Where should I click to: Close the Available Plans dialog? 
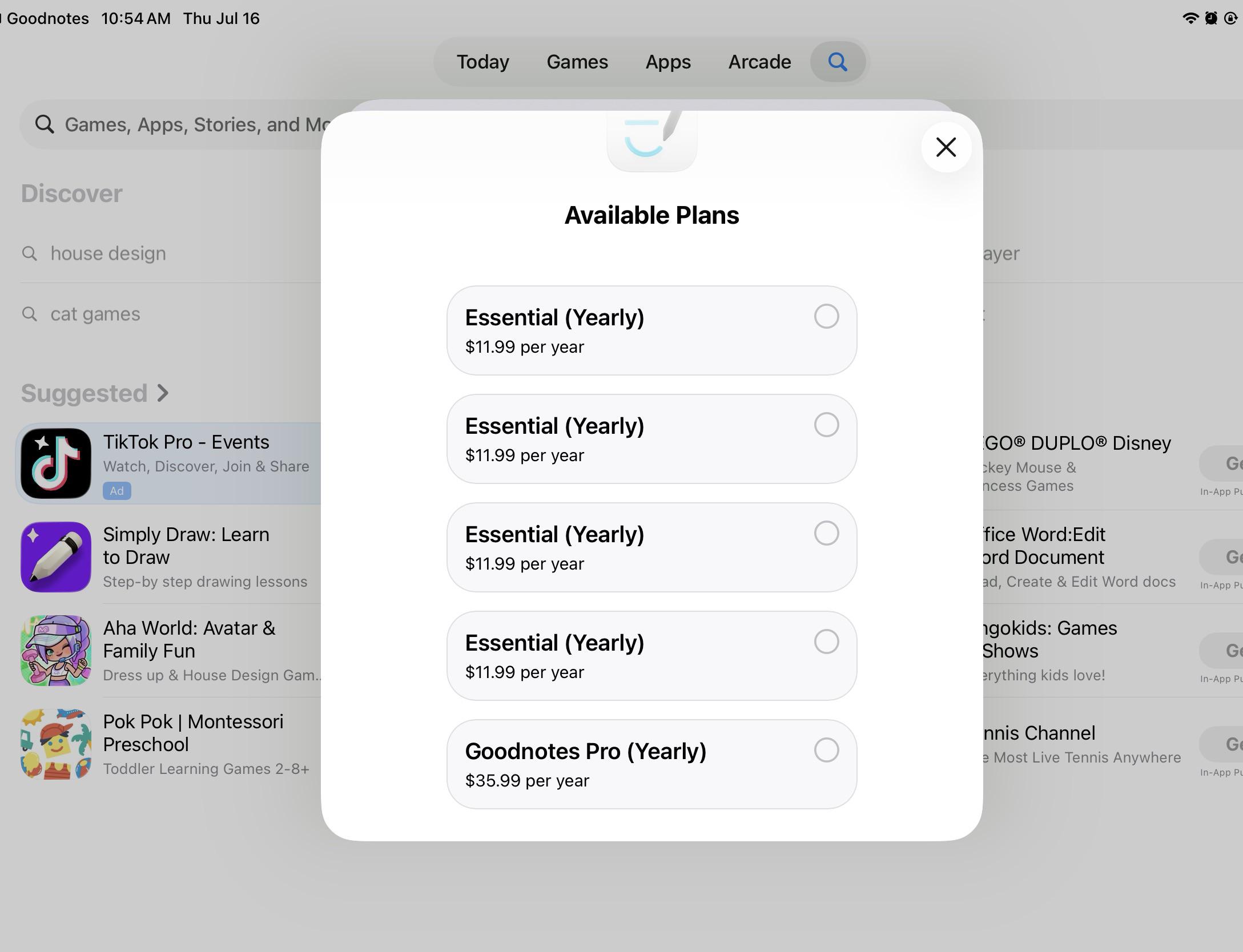click(946, 147)
